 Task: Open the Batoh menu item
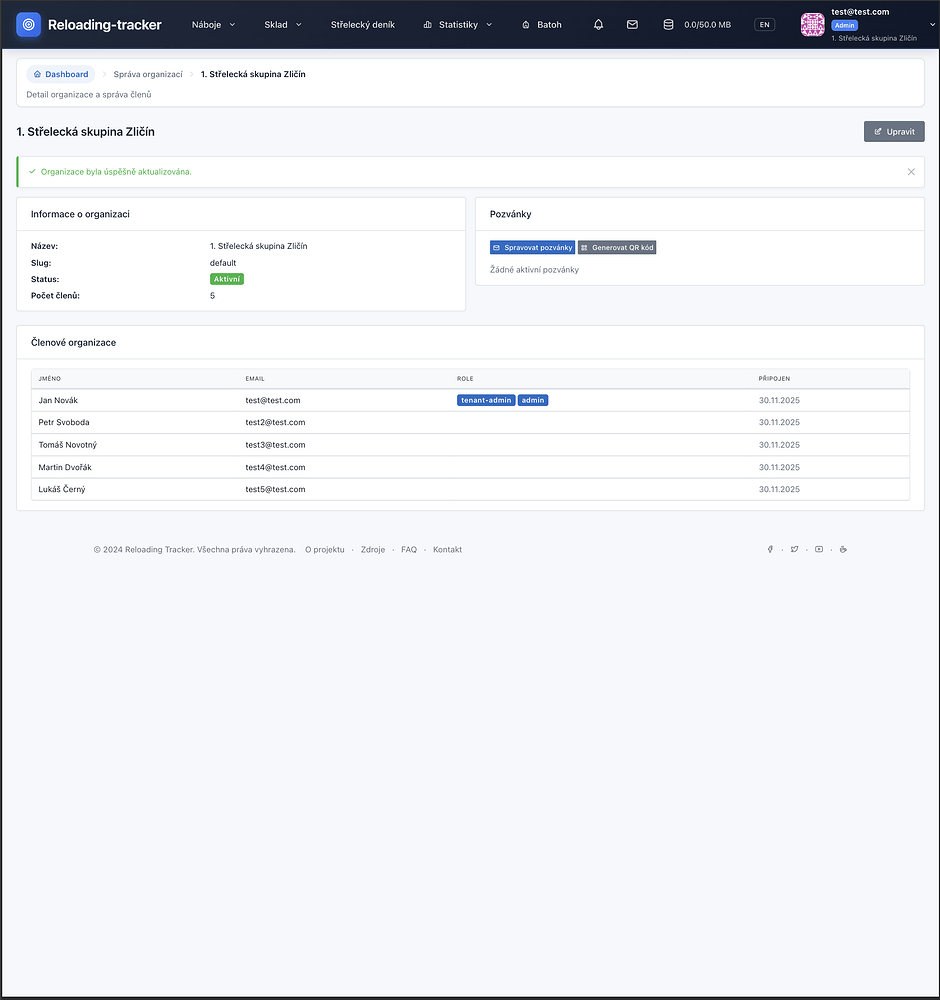pos(542,25)
